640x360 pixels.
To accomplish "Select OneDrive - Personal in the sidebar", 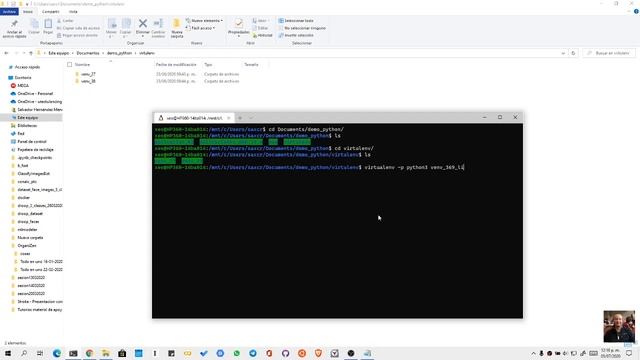I will [x=35, y=93].
